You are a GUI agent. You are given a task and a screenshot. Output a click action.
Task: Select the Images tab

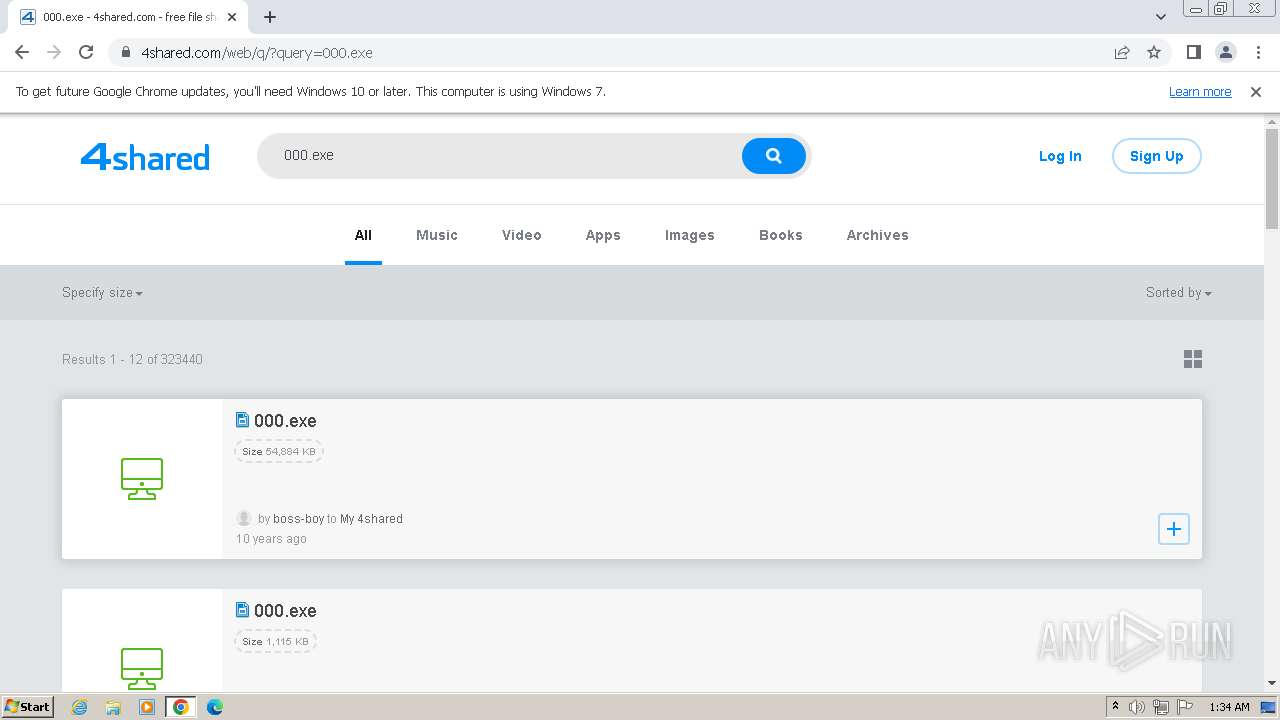click(x=690, y=235)
